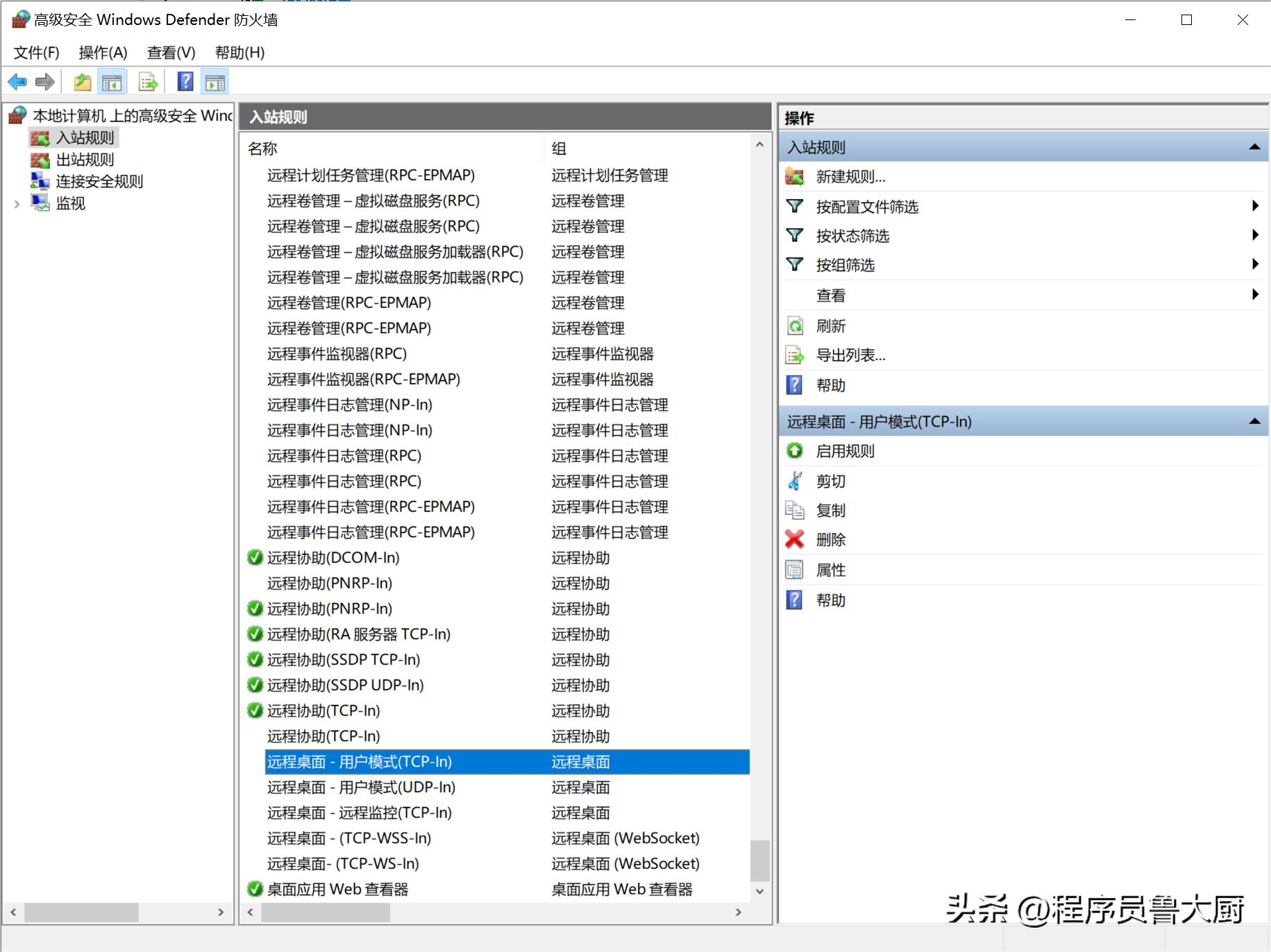Open the 查看(V) menu
The width and height of the screenshot is (1271, 952).
(169, 52)
